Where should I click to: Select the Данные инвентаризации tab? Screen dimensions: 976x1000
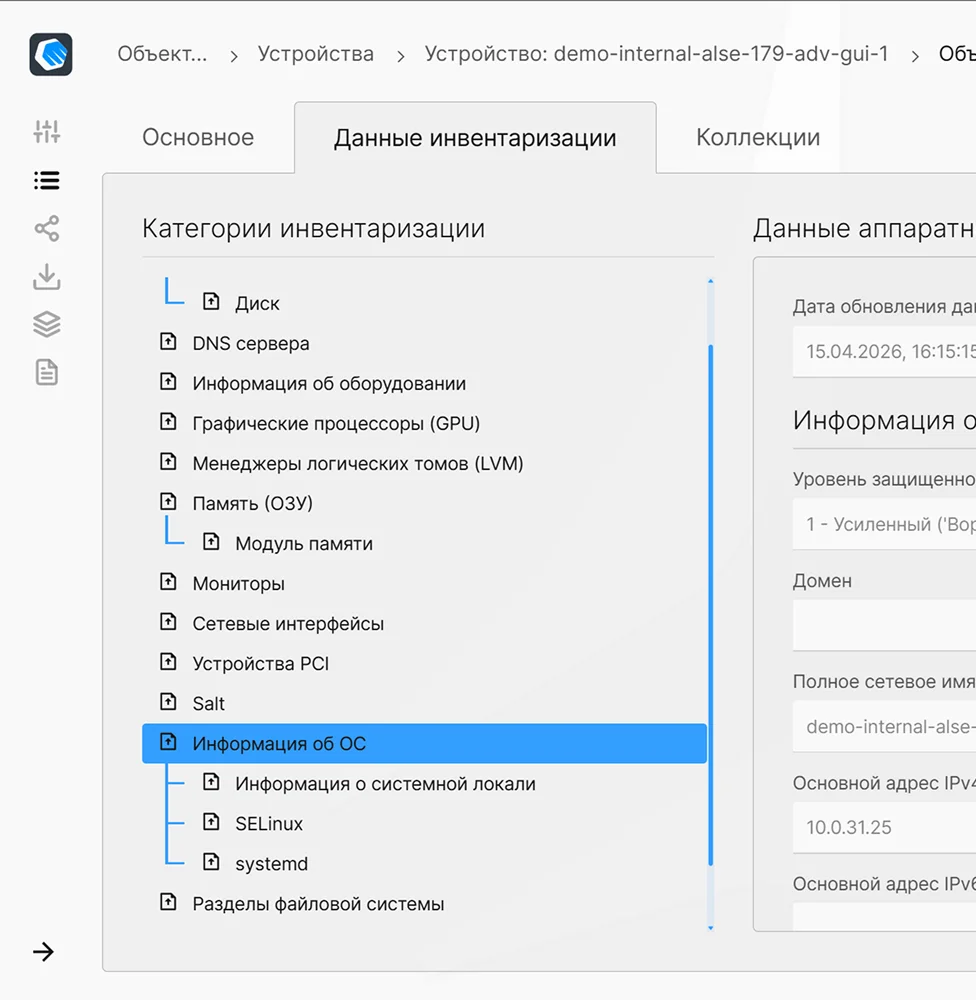[475, 138]
